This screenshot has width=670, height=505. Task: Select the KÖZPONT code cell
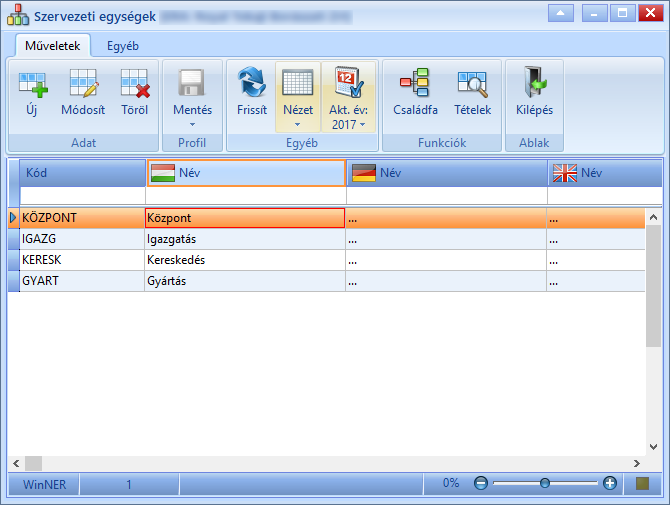pyautogui.click(x=82, y=218)
